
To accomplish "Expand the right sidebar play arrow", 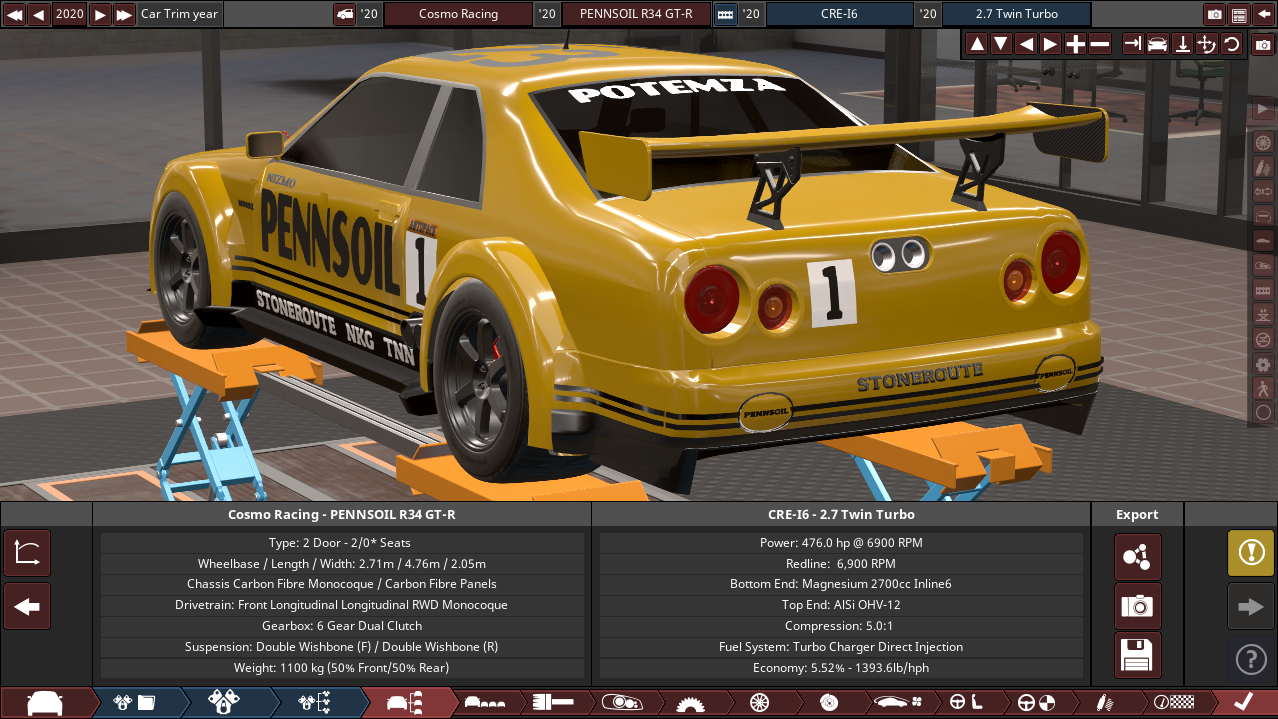I will 1263,107.
